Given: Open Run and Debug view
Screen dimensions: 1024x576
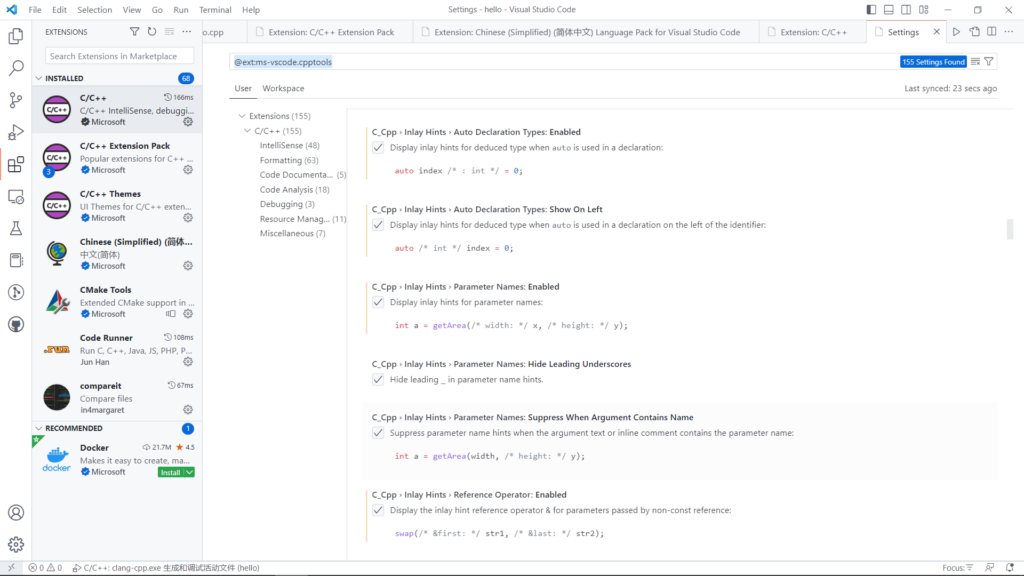Looking at the screenshot, I should tap(16, 133).
